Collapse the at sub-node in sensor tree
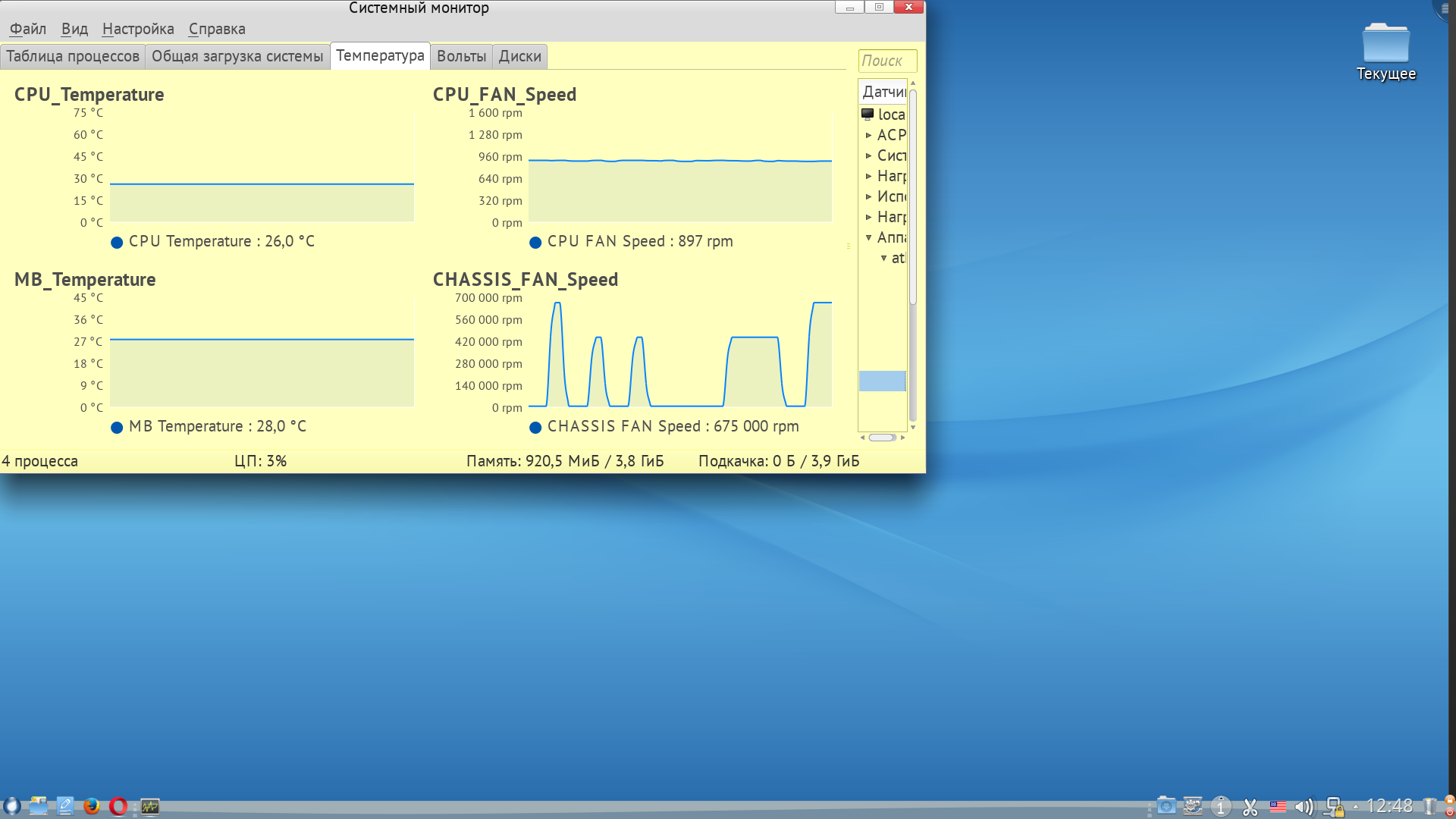Viewport: 1456px width, 819px height. [x=883, y=258]
